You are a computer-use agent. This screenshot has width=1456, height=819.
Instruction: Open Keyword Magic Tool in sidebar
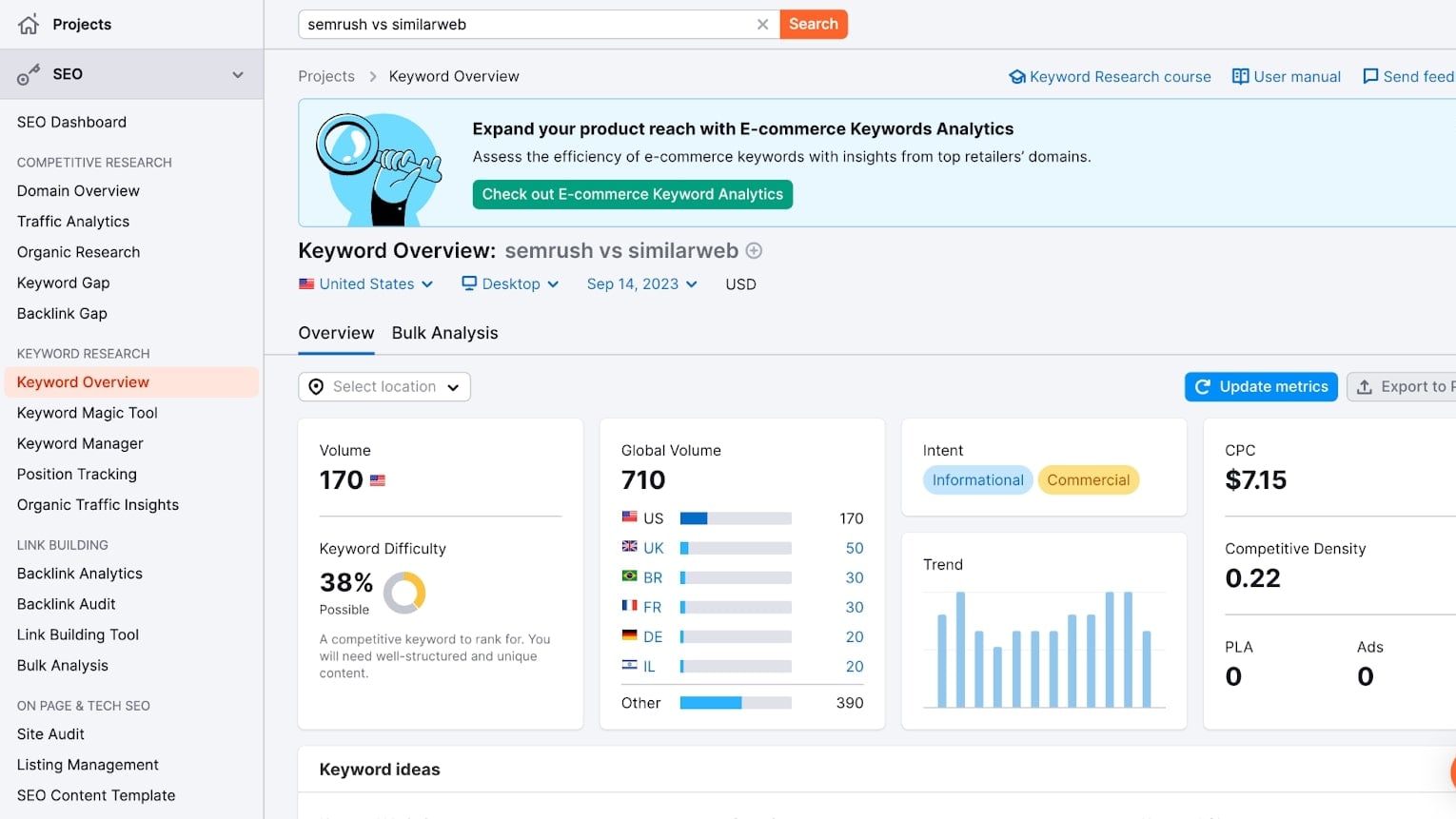click(x=88, y=413)
